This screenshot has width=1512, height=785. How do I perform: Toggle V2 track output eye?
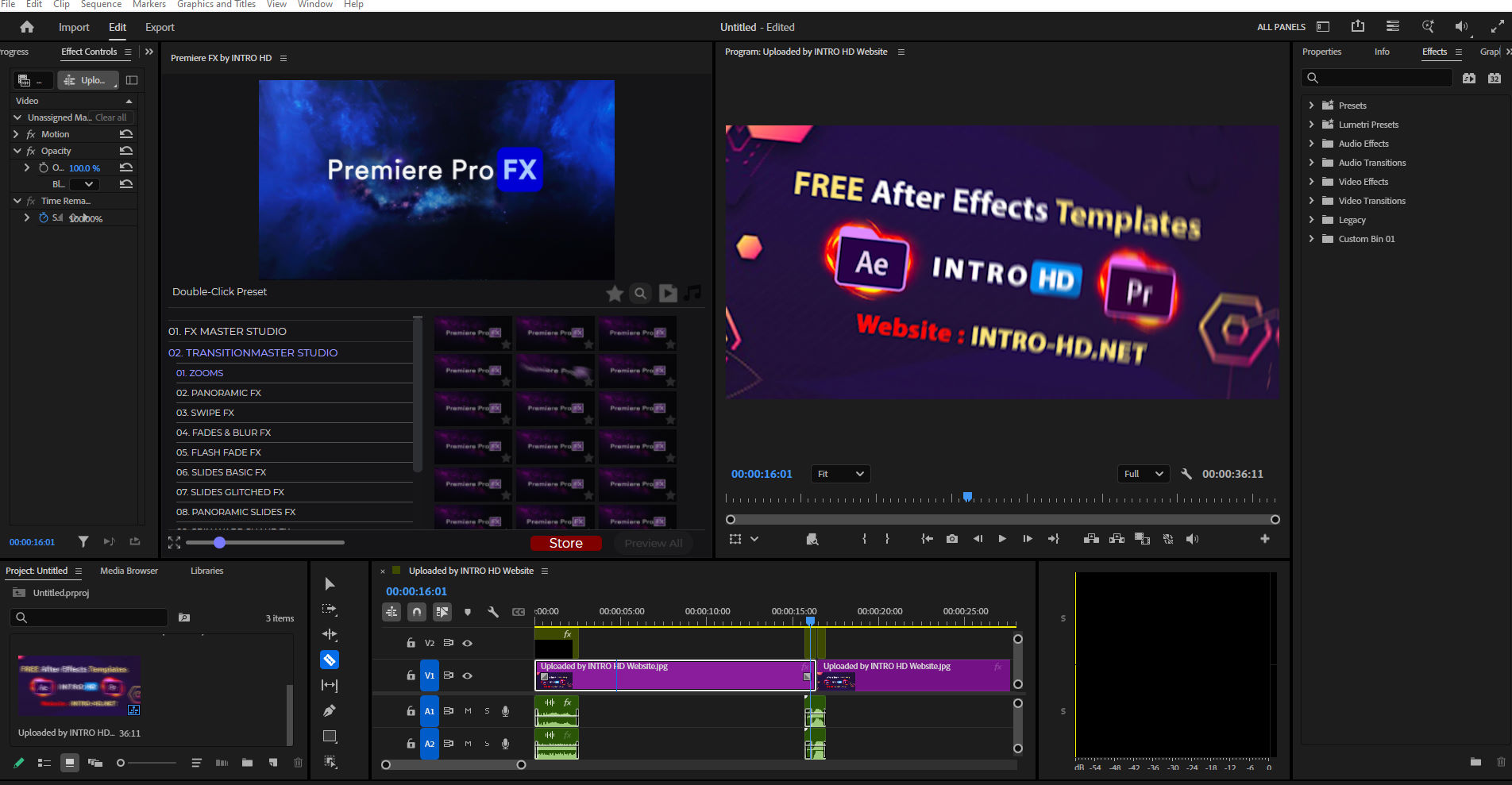point(468,643)
